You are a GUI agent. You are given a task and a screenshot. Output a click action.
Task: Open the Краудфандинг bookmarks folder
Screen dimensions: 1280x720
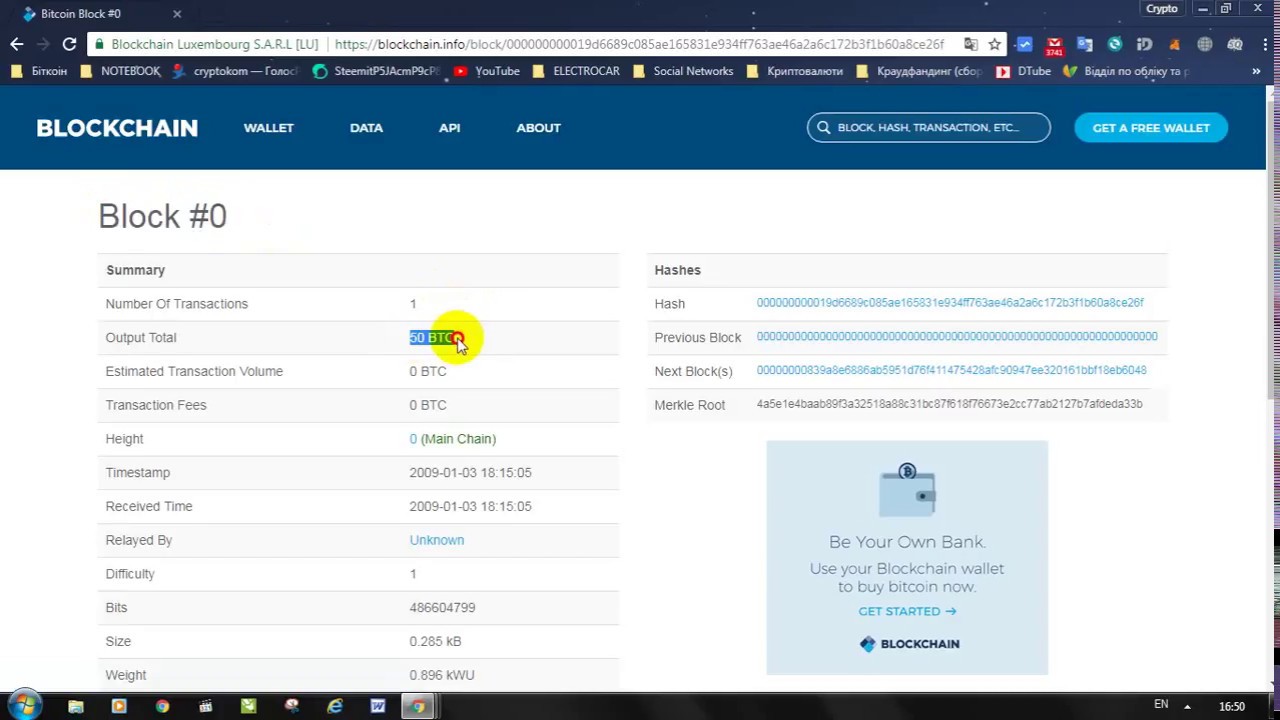tap(920, 71)
